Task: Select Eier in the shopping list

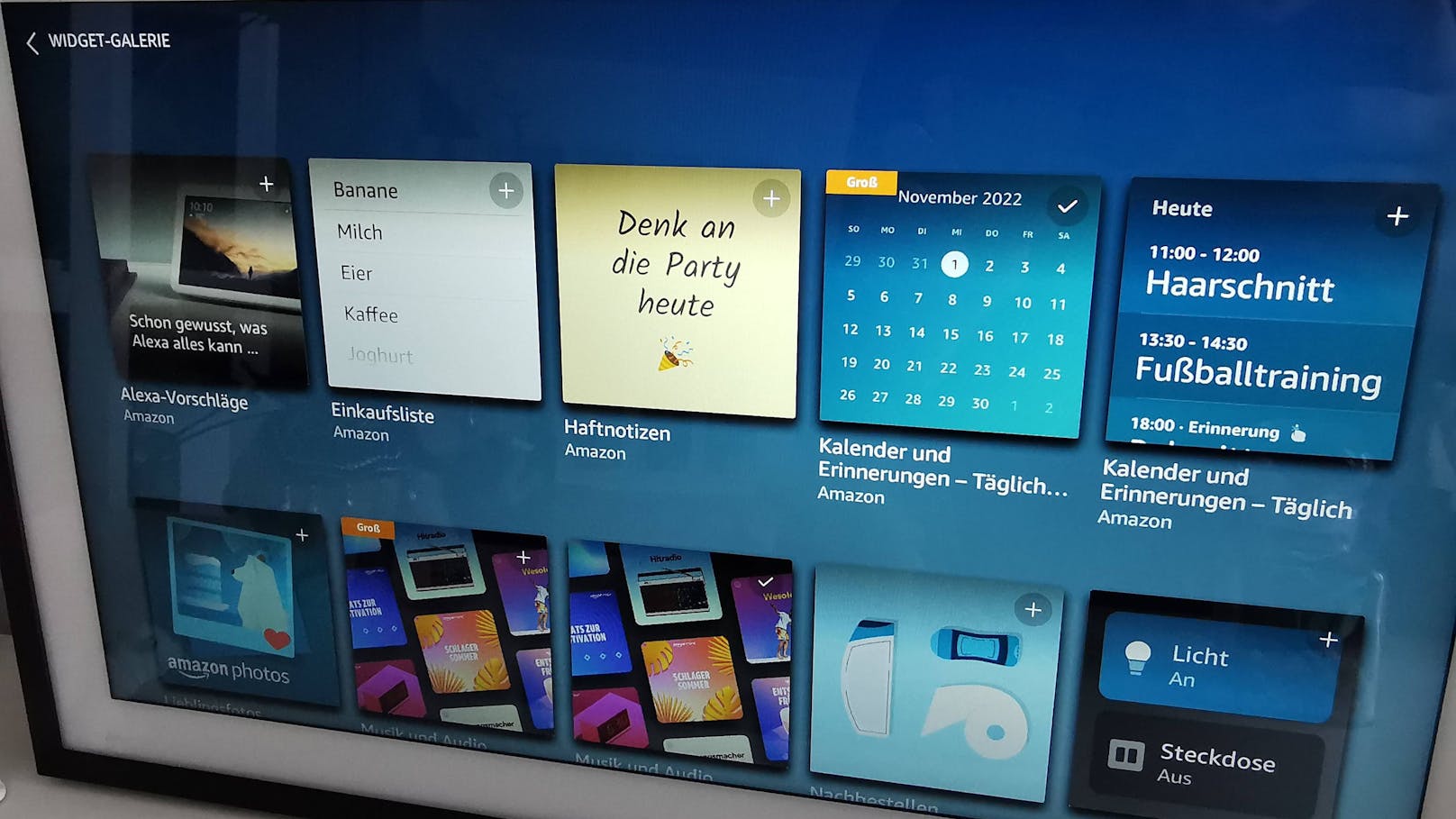Action: (356, 273)
